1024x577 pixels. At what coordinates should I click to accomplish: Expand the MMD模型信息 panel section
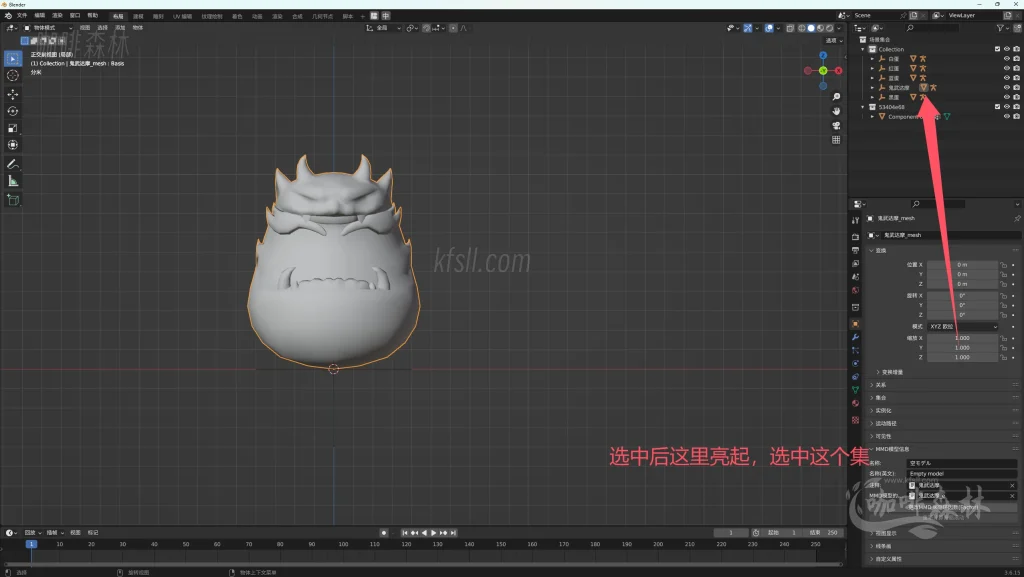(891, 449)
